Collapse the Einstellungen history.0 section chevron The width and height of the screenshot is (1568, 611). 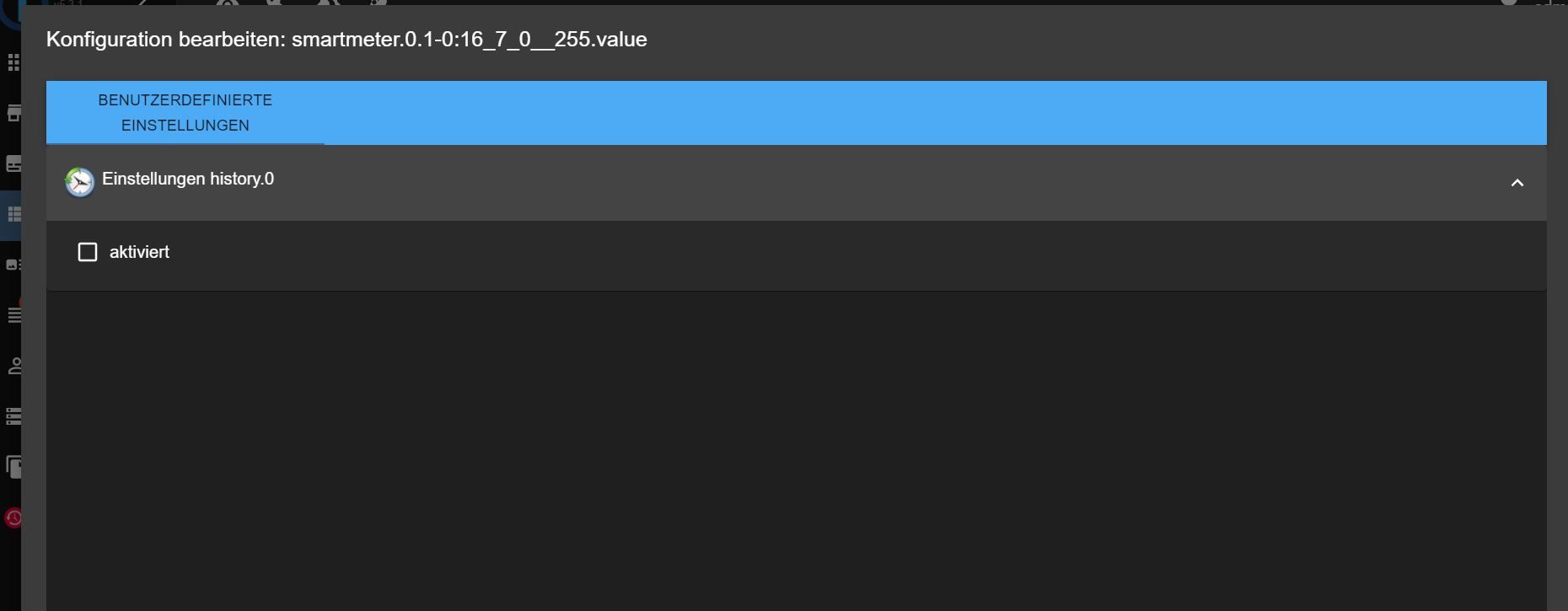click(x=1517, y=183)
